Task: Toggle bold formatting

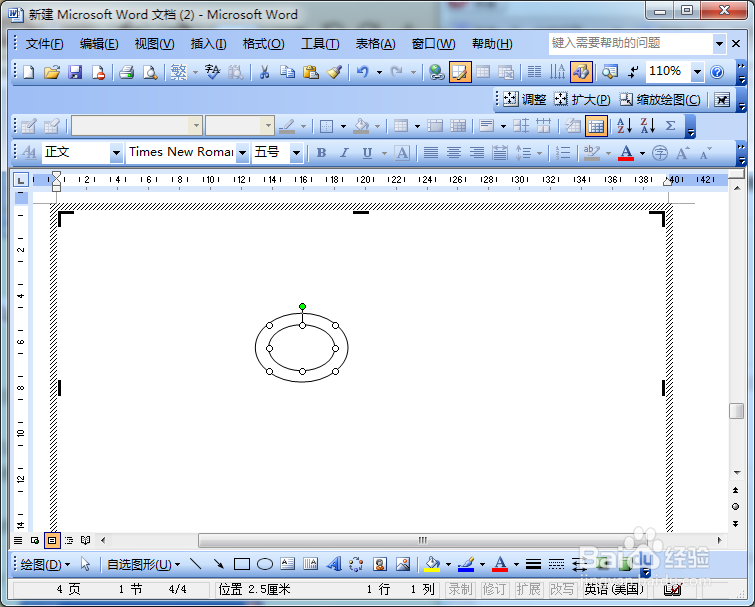Action: tap(321, 153)
